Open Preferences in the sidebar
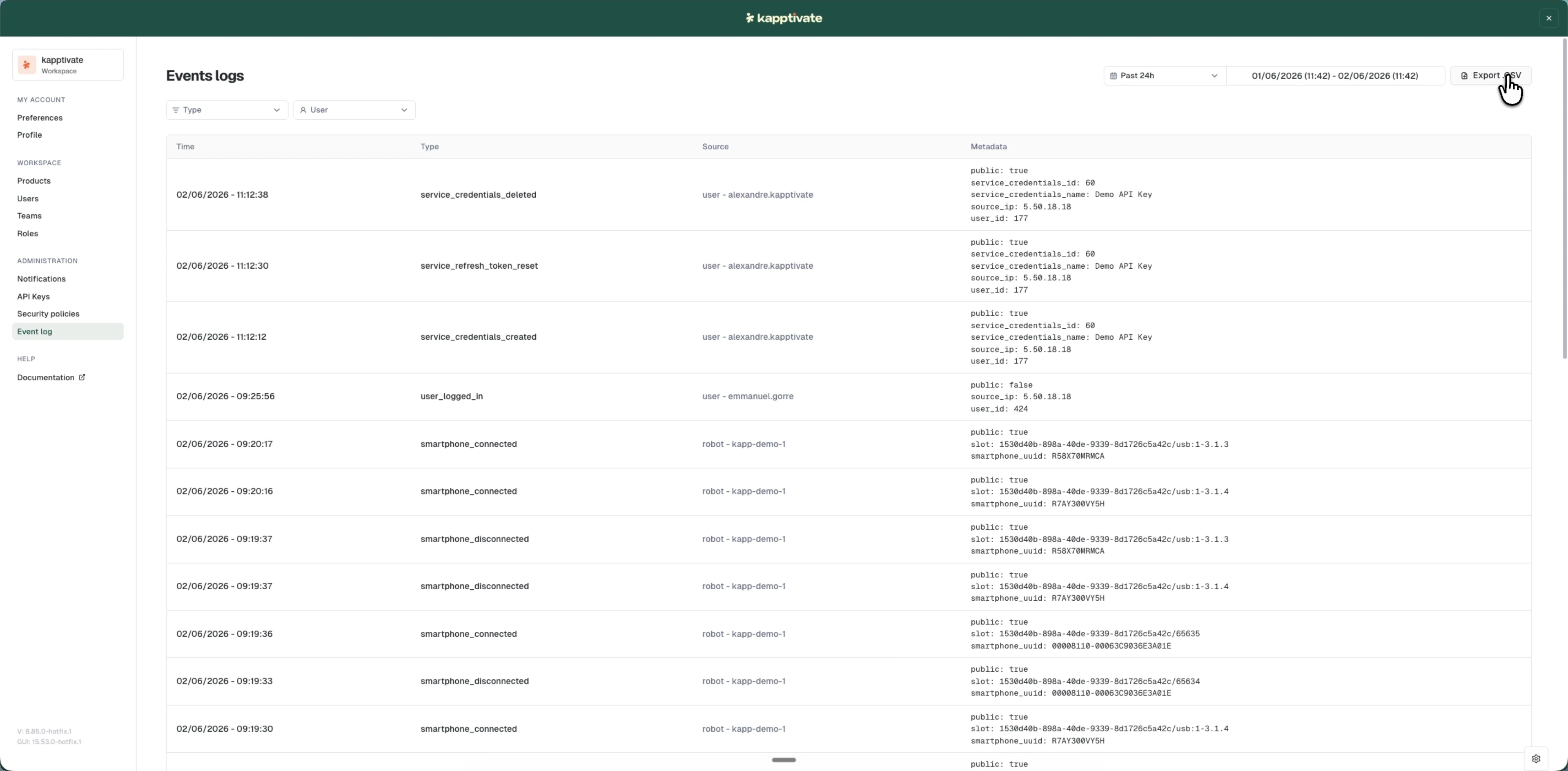The width and height of the screenshot is (1568, 771). [x=40, y=118]
